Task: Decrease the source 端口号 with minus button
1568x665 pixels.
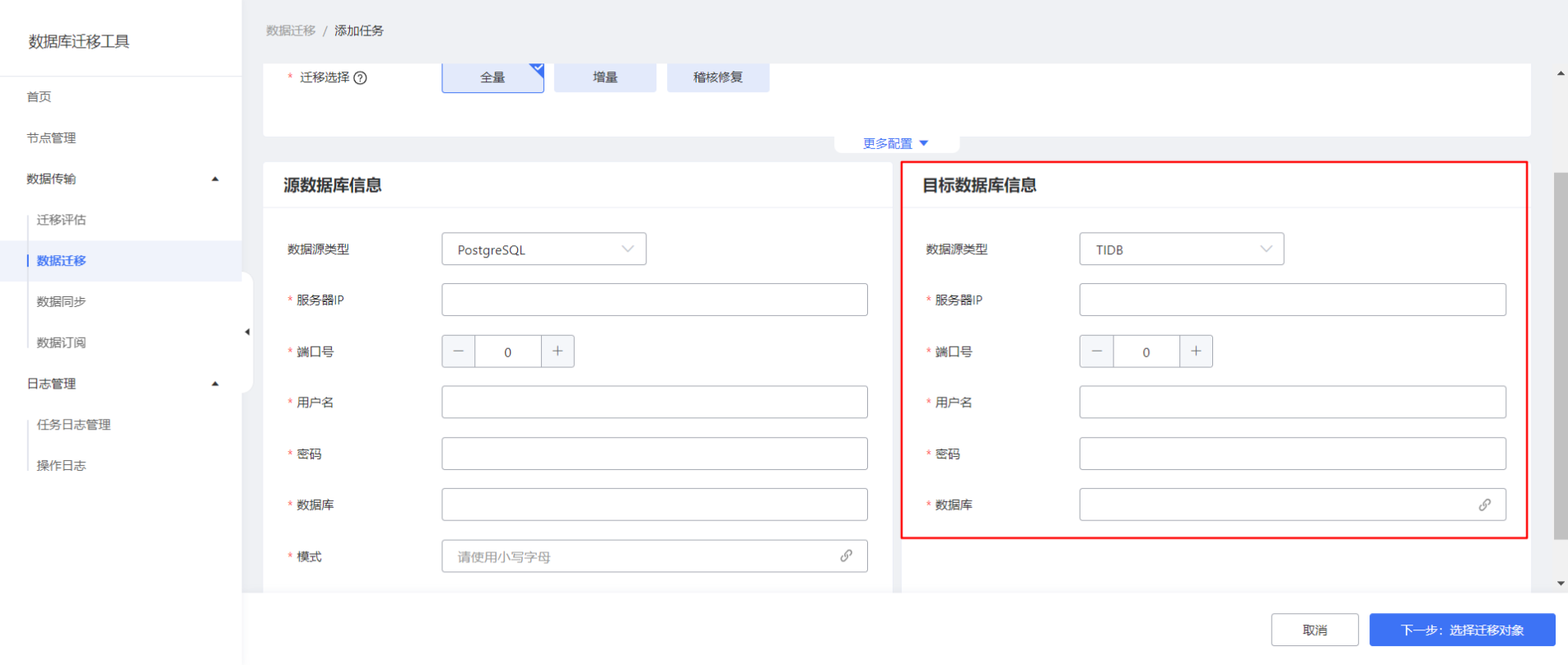Action: [x=459, y=351]
